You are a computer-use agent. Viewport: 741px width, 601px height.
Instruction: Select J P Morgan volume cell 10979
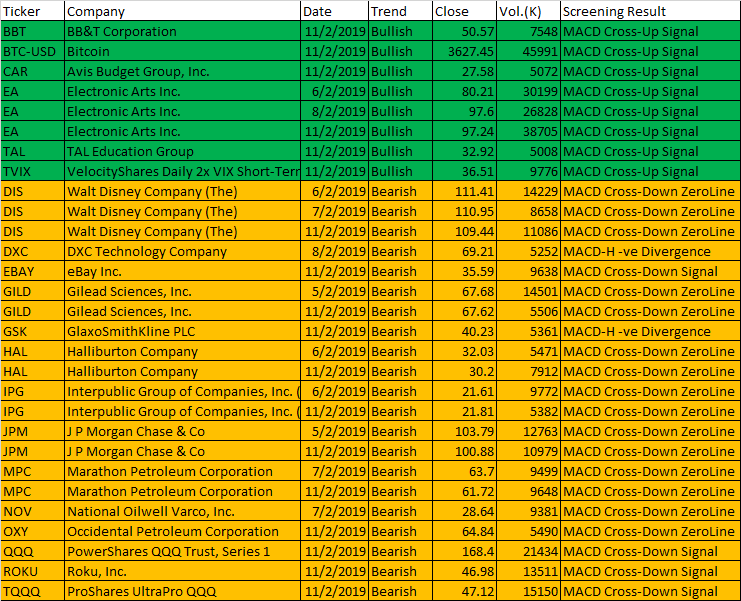coord(529,451)
